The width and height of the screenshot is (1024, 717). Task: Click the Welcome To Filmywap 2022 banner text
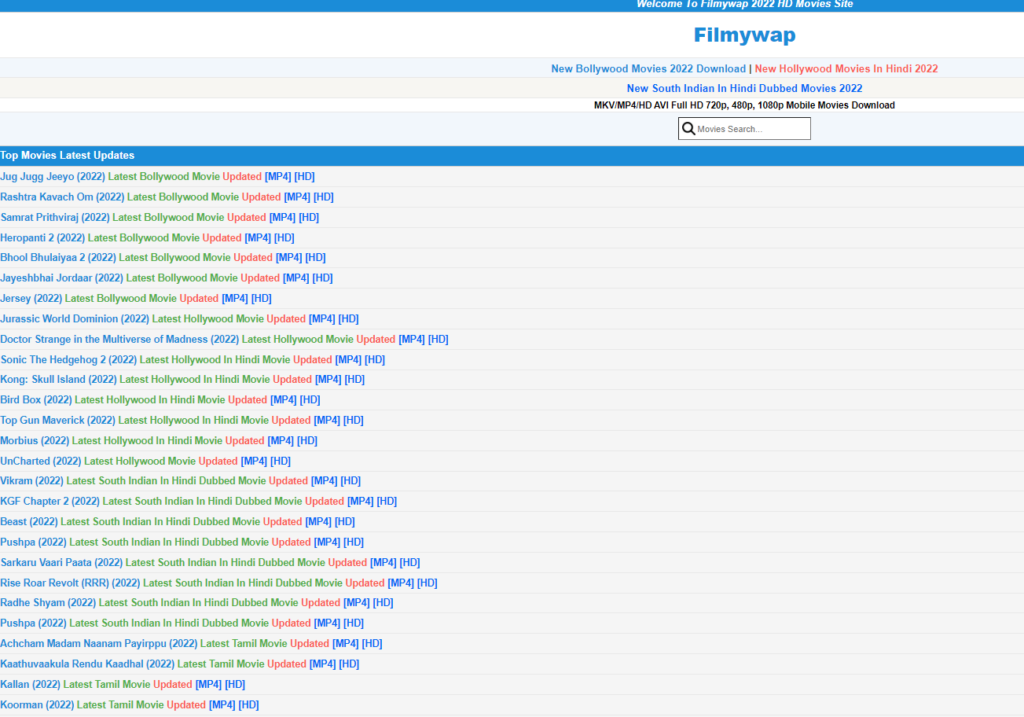click(744, 4)
